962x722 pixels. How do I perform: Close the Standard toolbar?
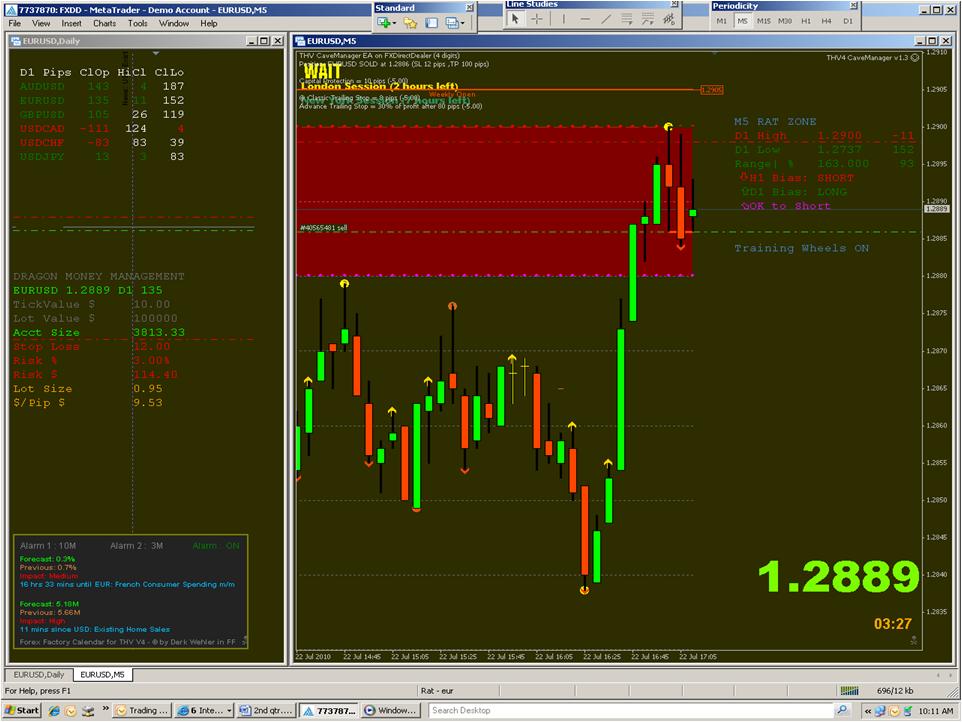point(469,7)
